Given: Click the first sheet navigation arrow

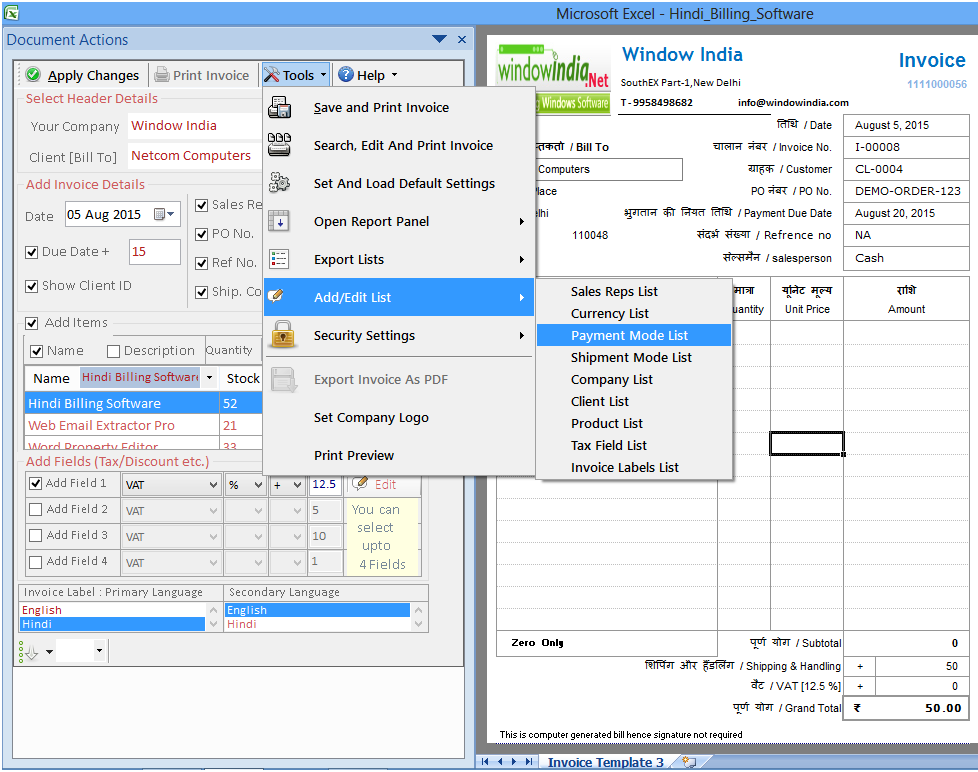Looking at the screenshot, I should pyautogui.click(x=485, y=761).
